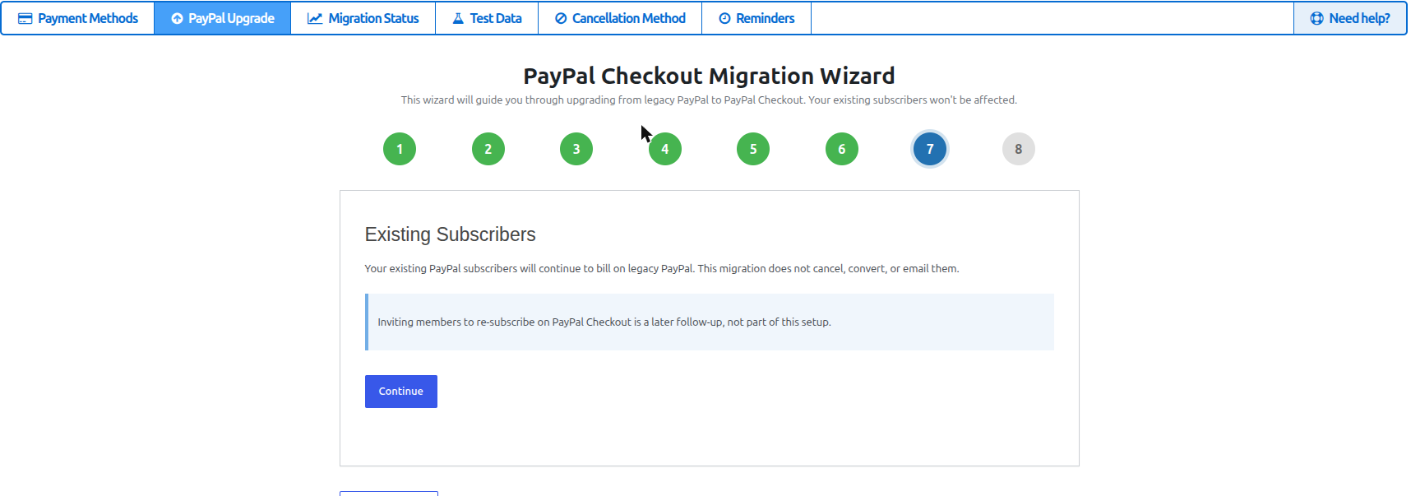Viewport: 1411px width, 496px height.
Task: Switch to the Migration Status tab
Action: tap(363, 18)
